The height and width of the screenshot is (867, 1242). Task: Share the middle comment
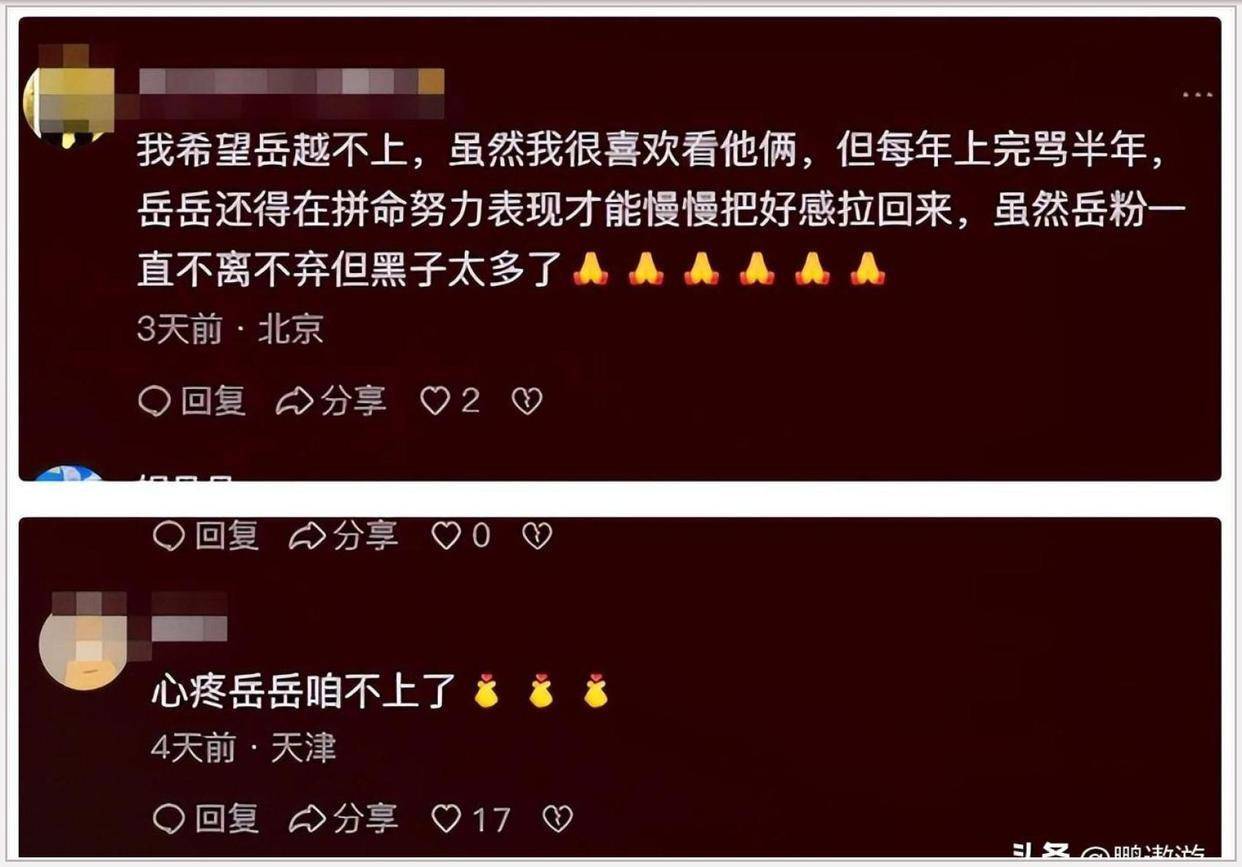click(343, 537)
